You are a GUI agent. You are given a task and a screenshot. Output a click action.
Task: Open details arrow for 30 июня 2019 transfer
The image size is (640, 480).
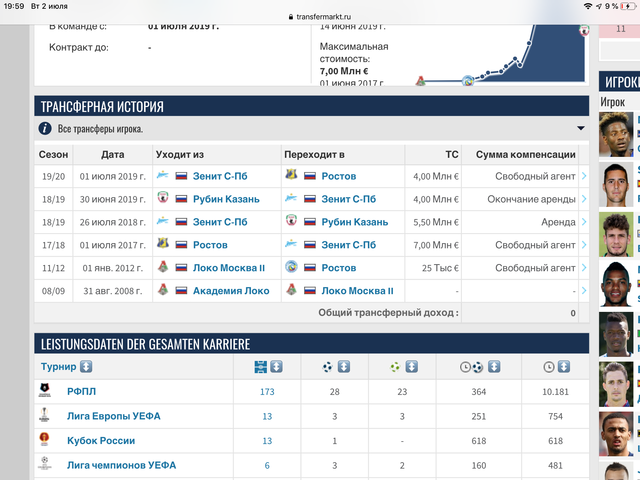point(584,199)
